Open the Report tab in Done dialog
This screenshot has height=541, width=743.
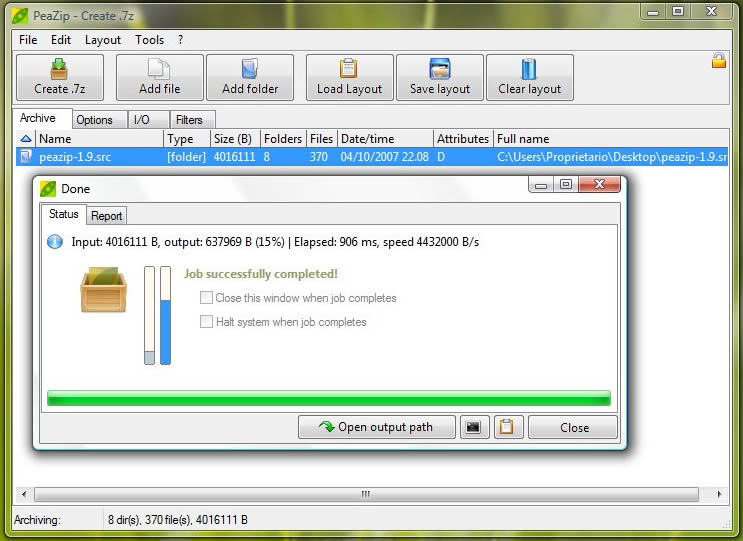(x=107, y=216)
